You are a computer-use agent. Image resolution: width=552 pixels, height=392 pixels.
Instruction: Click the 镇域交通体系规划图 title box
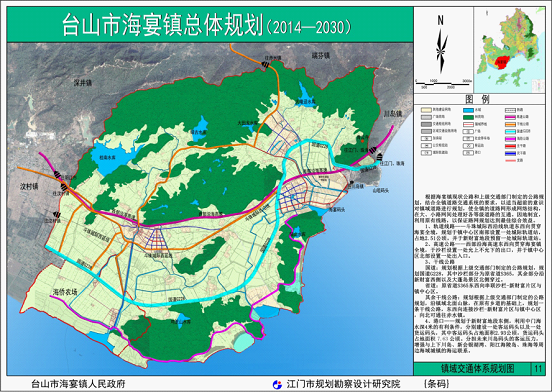(x=472, y=369)
